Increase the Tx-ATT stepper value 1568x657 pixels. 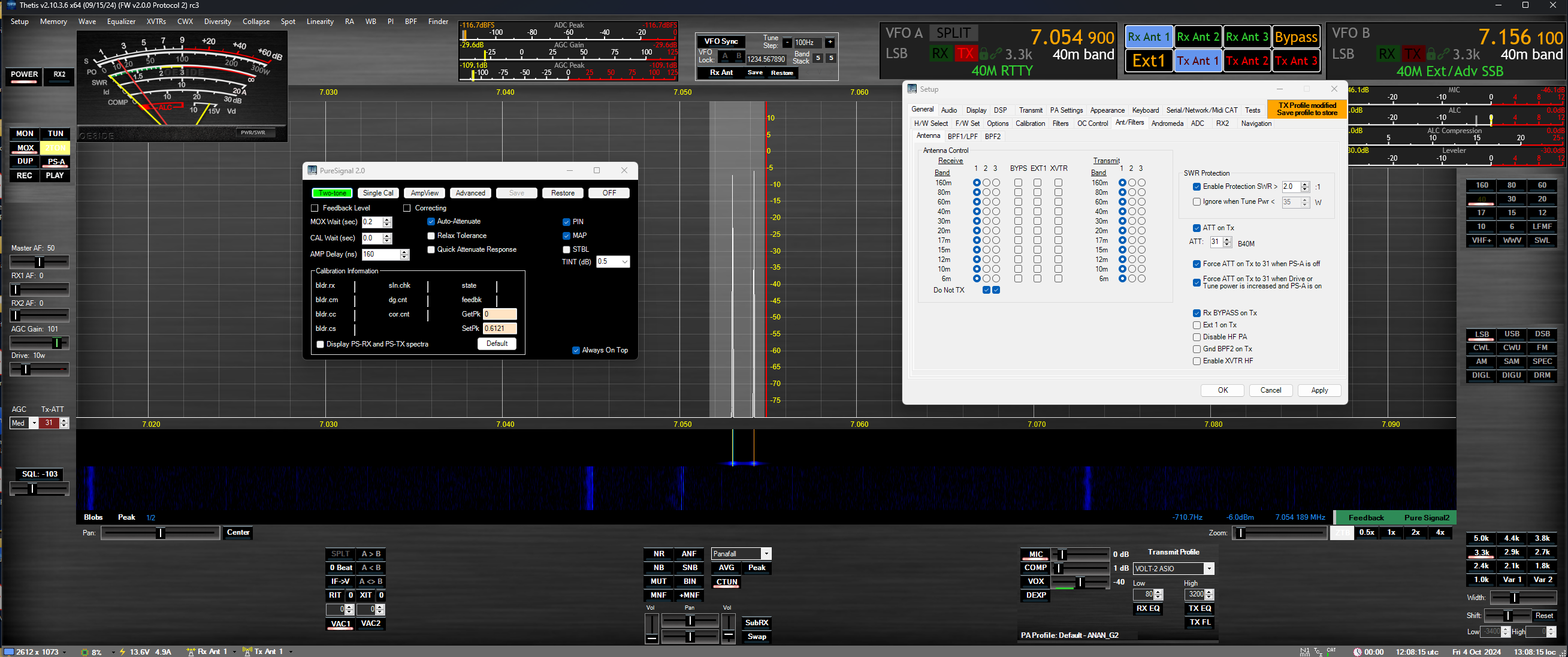64,421
